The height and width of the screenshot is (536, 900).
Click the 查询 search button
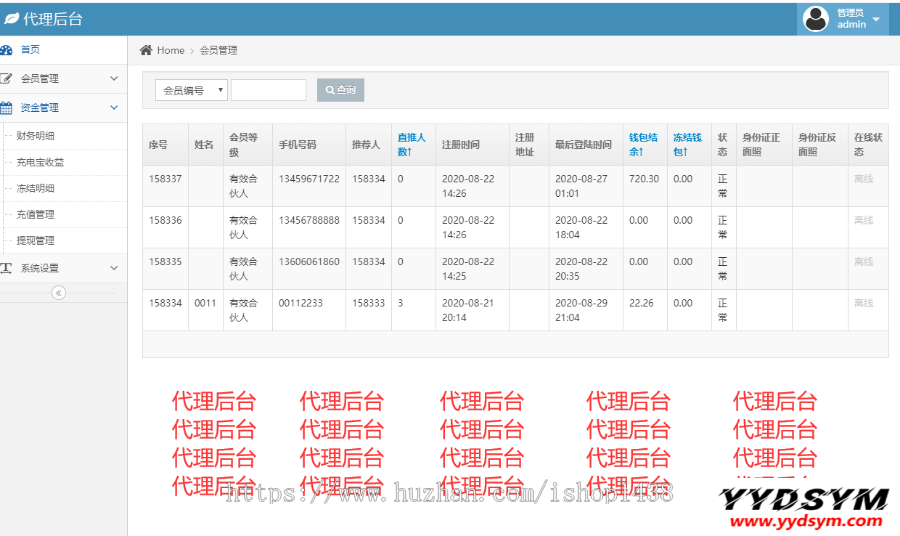(340, 90)
